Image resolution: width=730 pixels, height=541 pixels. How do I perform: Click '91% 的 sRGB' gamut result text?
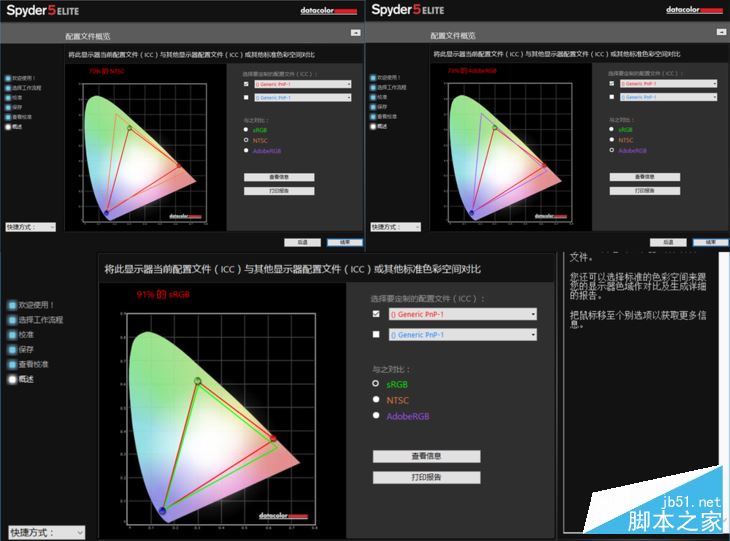tap(163, 294)
